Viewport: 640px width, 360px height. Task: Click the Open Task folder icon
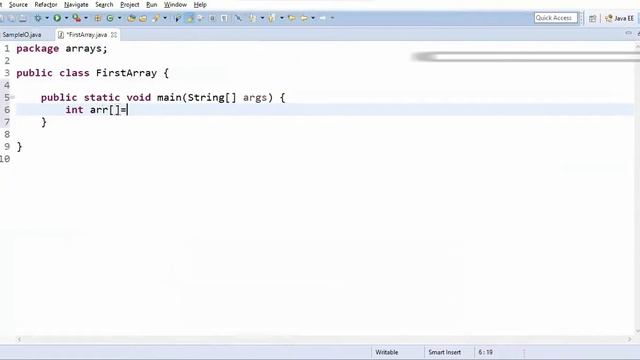[143, 18]
